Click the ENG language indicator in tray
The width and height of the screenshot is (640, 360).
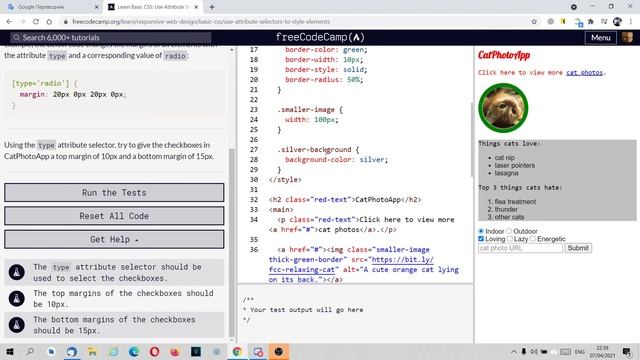(580, 351)
